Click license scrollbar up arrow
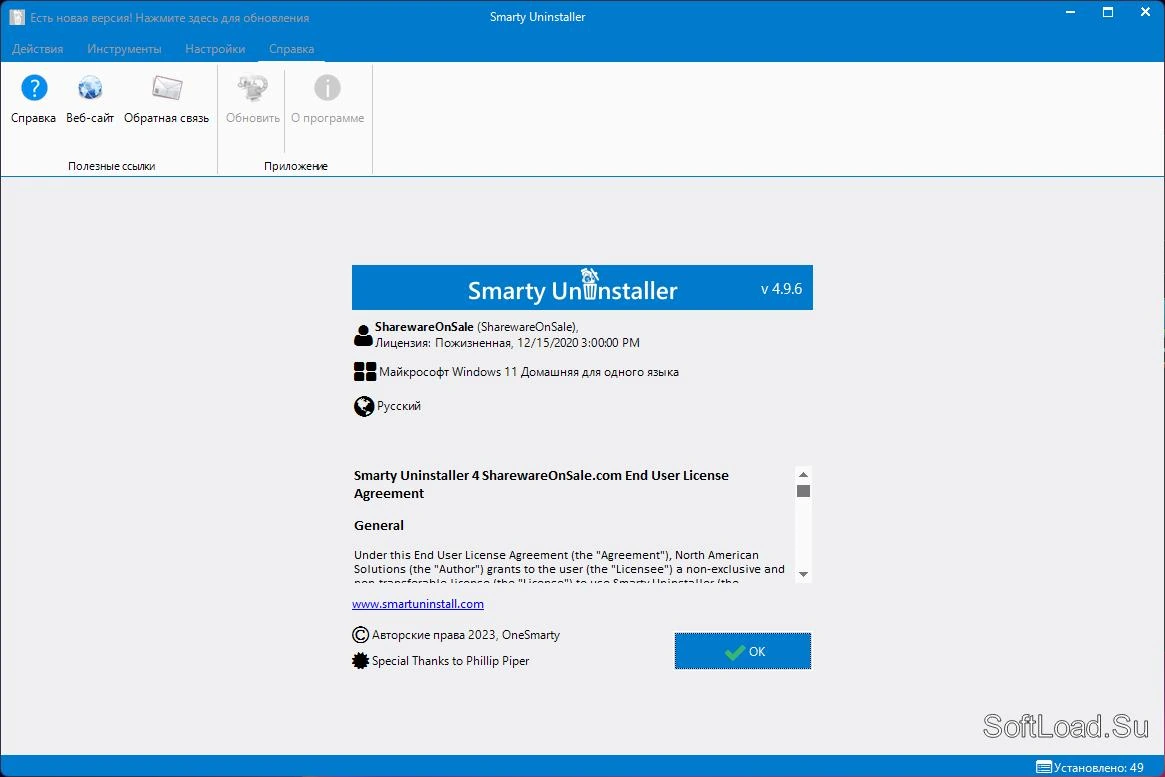Screen dimensions: 1165x777 (803, 474)
